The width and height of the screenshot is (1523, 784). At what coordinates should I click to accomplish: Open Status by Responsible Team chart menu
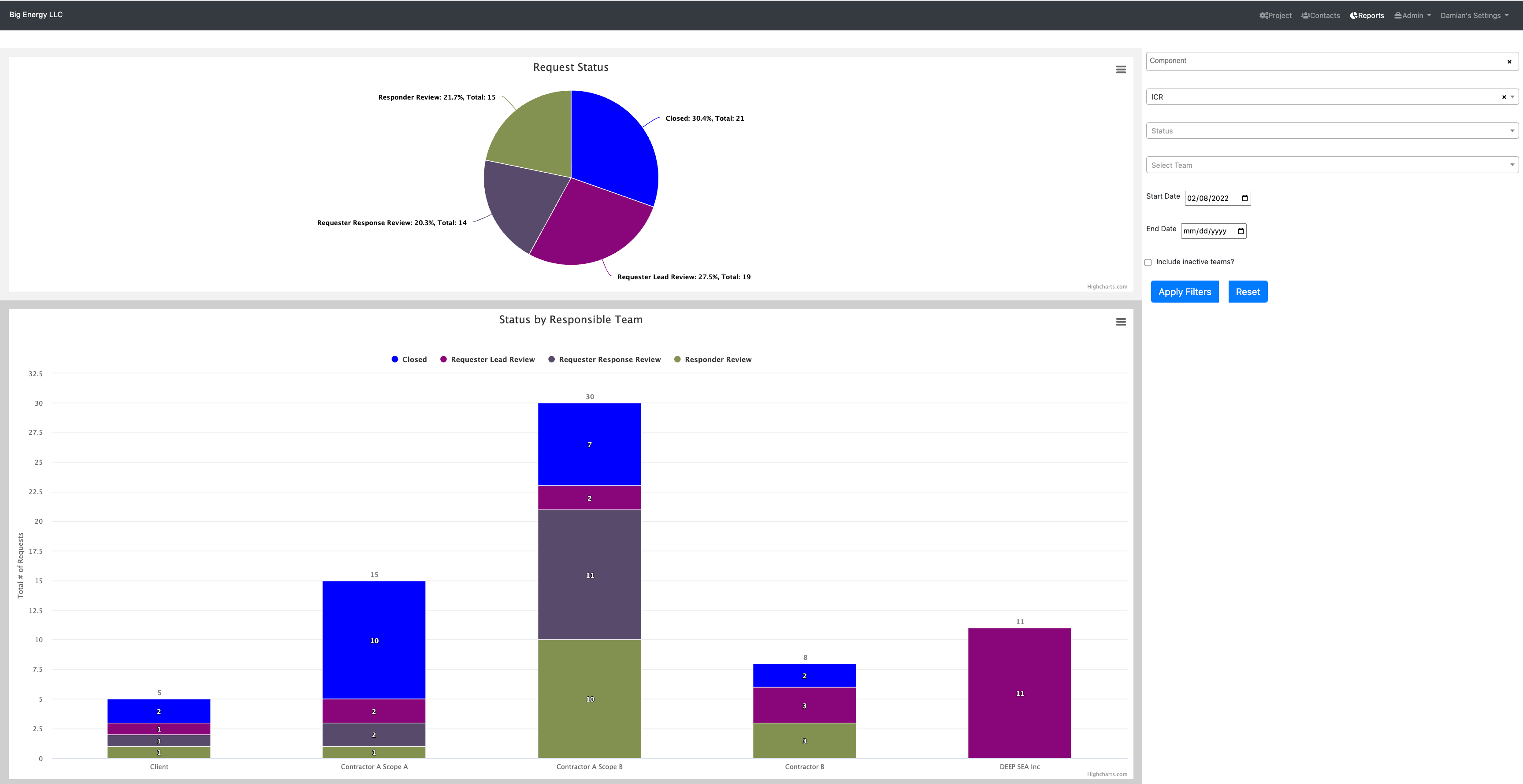point(1120,322)
